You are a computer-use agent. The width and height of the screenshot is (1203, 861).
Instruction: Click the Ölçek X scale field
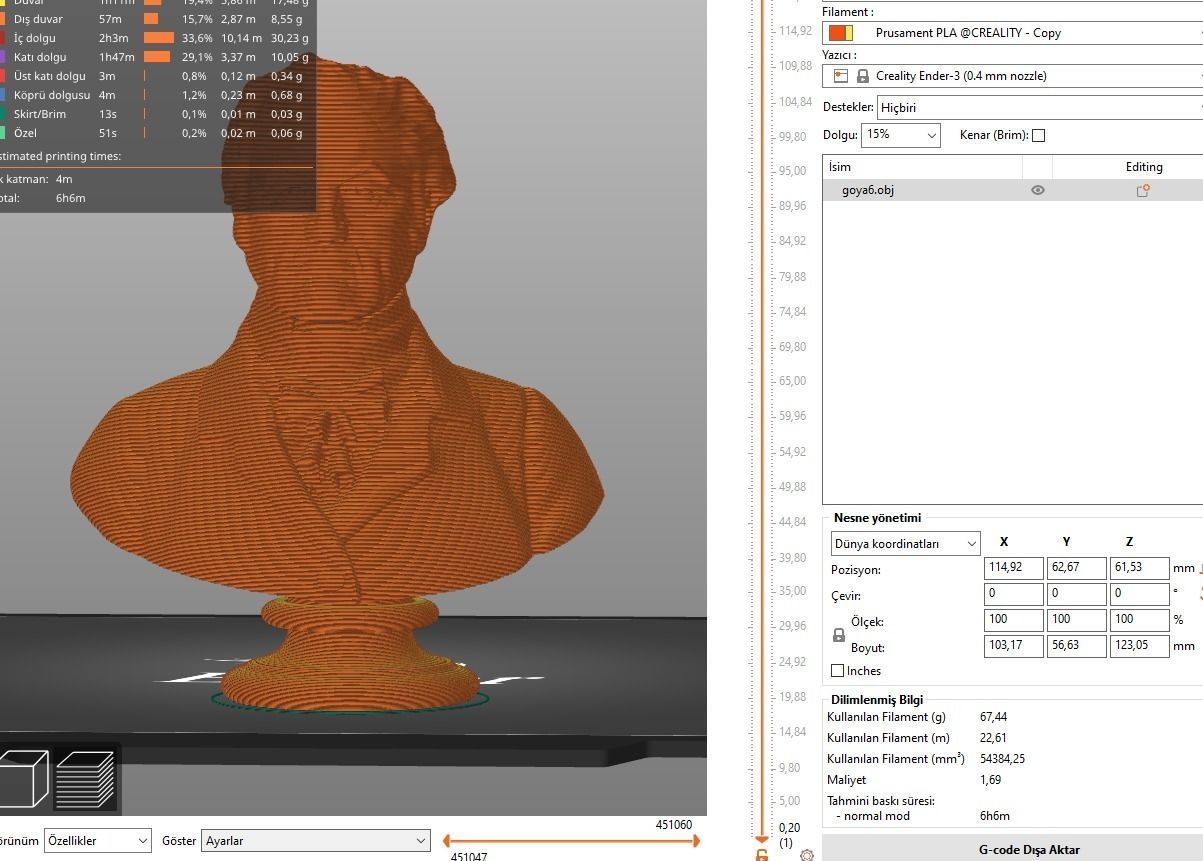coord(1013,620)
